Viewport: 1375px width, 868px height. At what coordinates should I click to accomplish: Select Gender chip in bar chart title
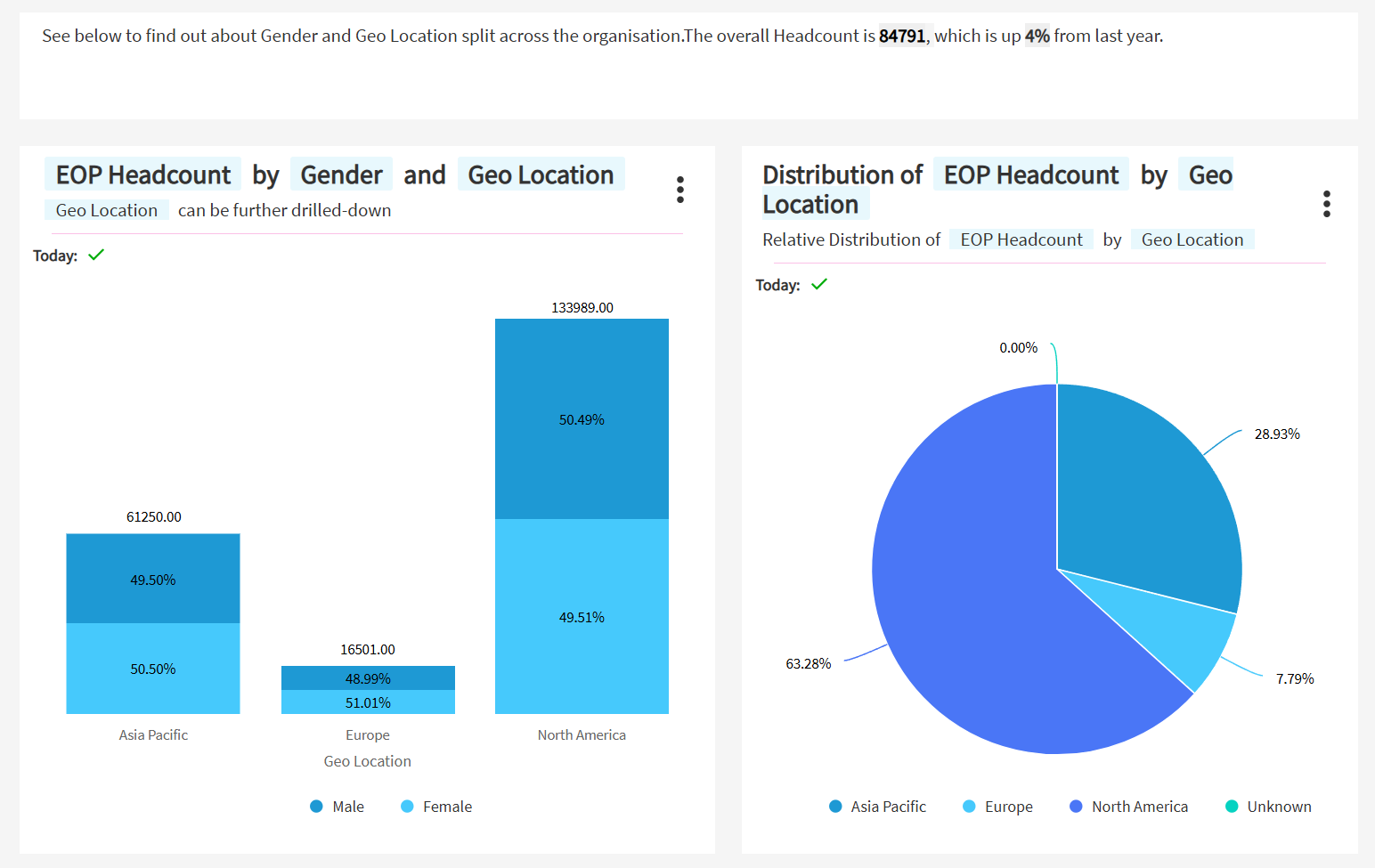[341, 174]
